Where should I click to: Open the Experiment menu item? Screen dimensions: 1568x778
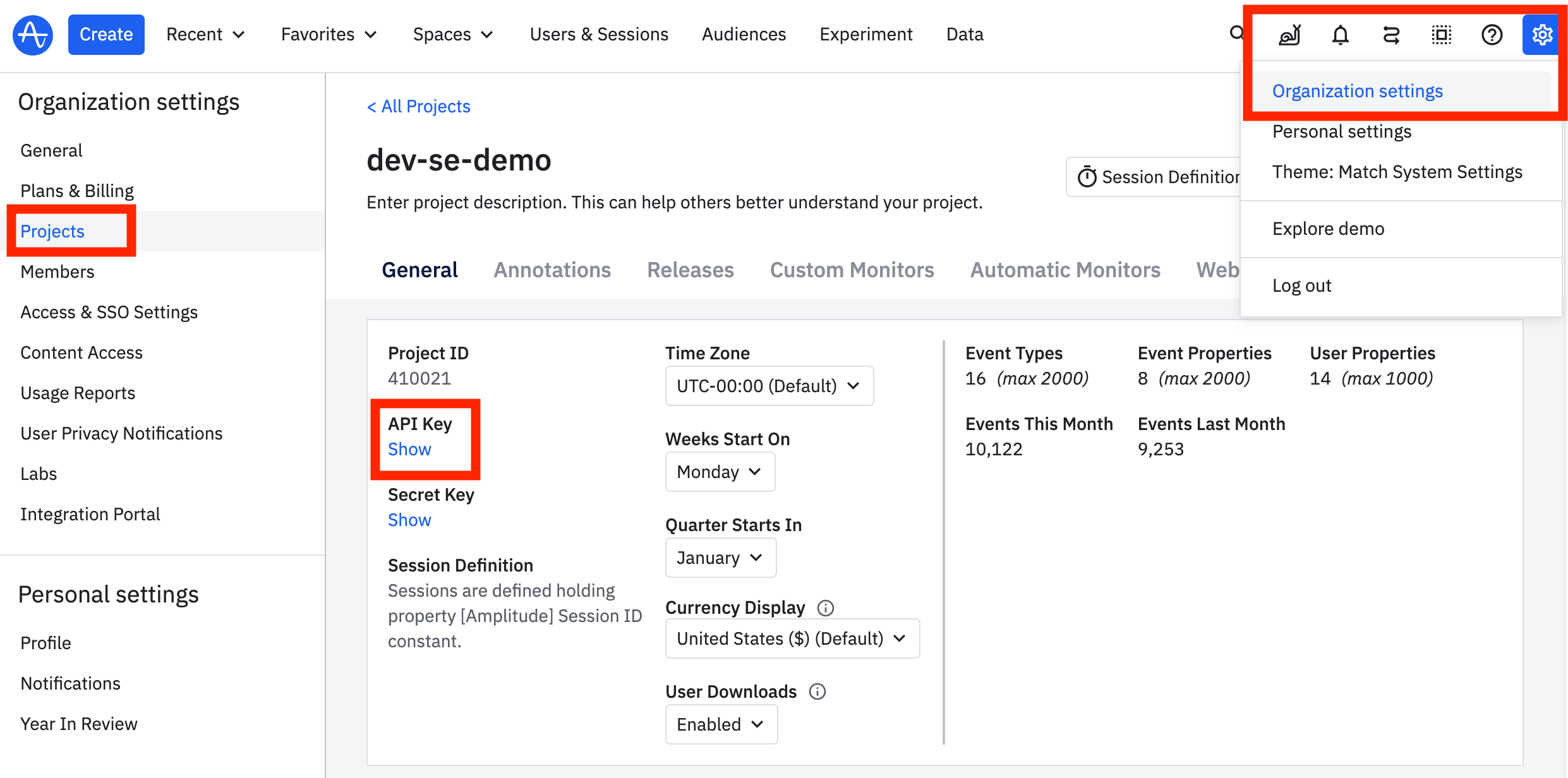(x=866, y=35)
